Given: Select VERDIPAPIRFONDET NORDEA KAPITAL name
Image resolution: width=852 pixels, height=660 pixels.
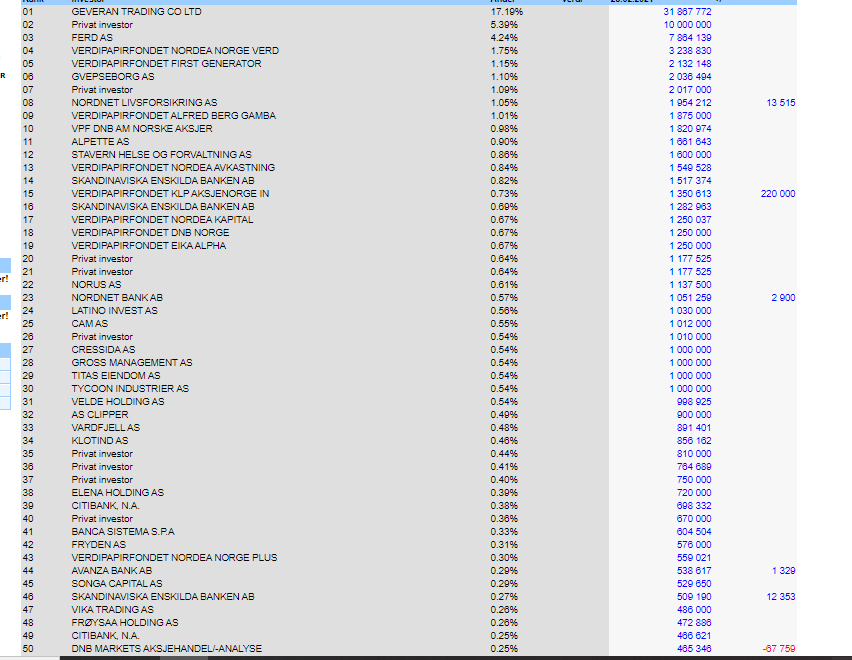Looking at the screenshot, I should tap(162, 220).
